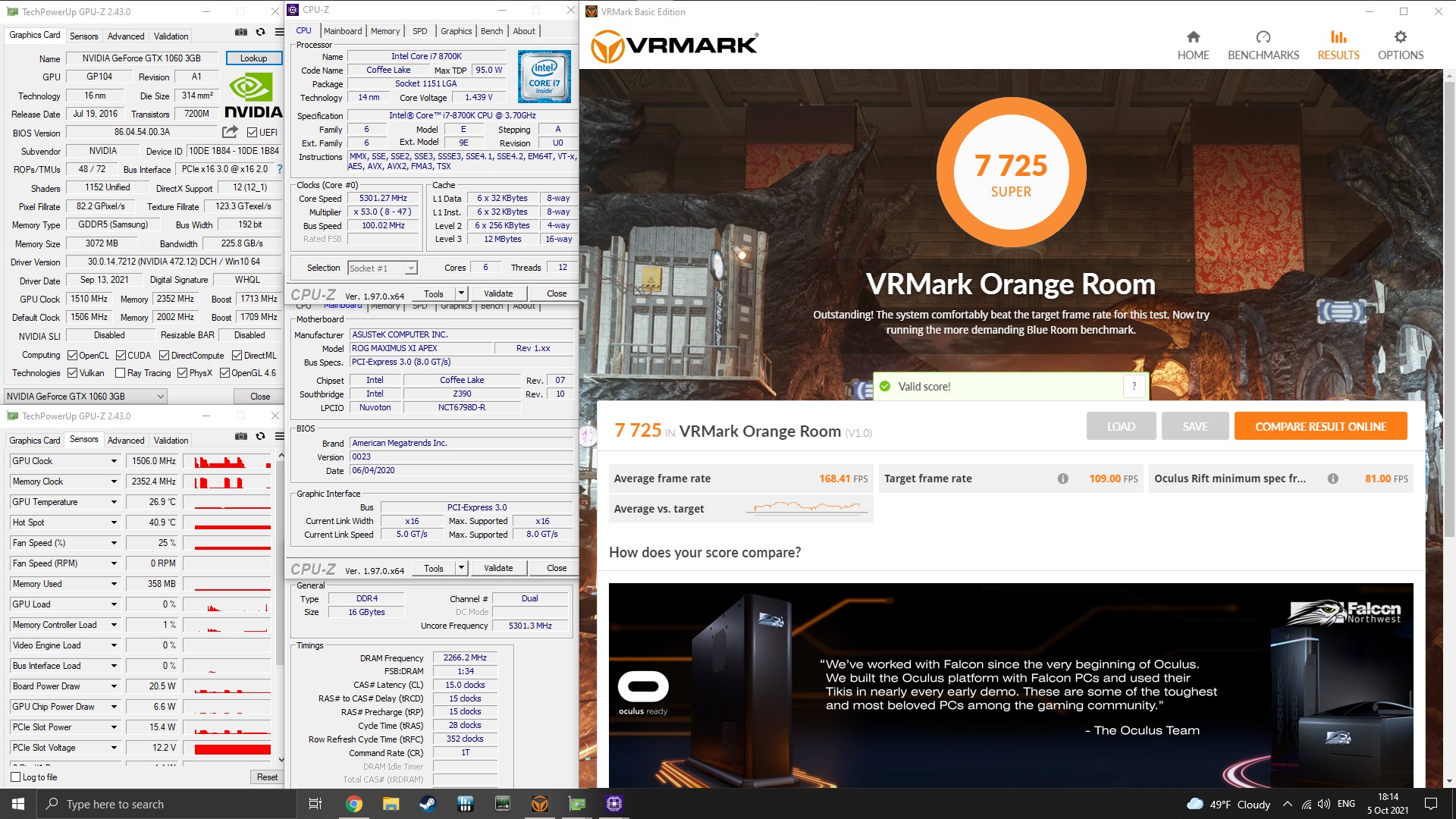Click Falcon Northwest Oculus ready ad banner

(x=1011, y=685)
